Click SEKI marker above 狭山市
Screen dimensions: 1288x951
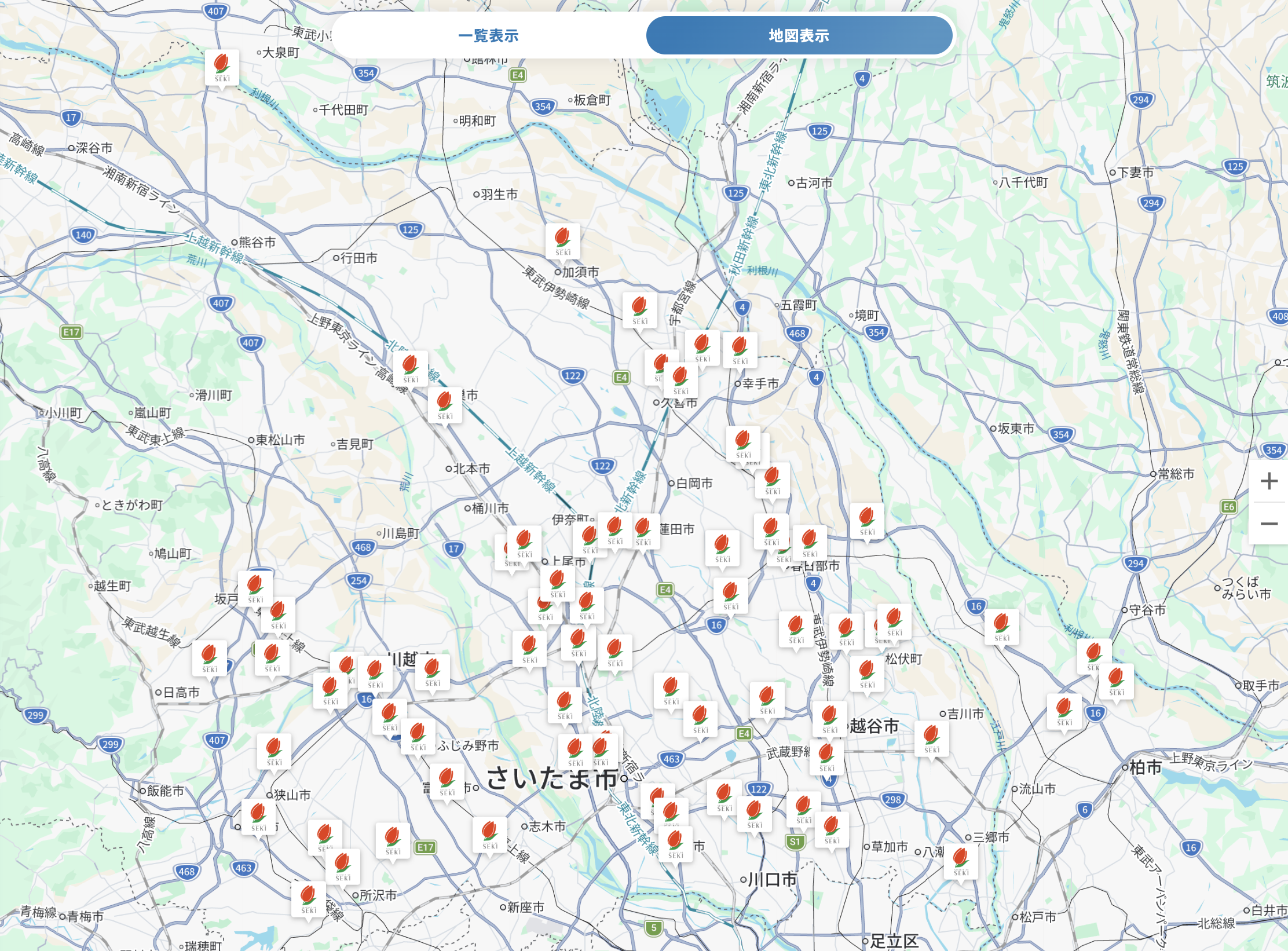(274, 751)
